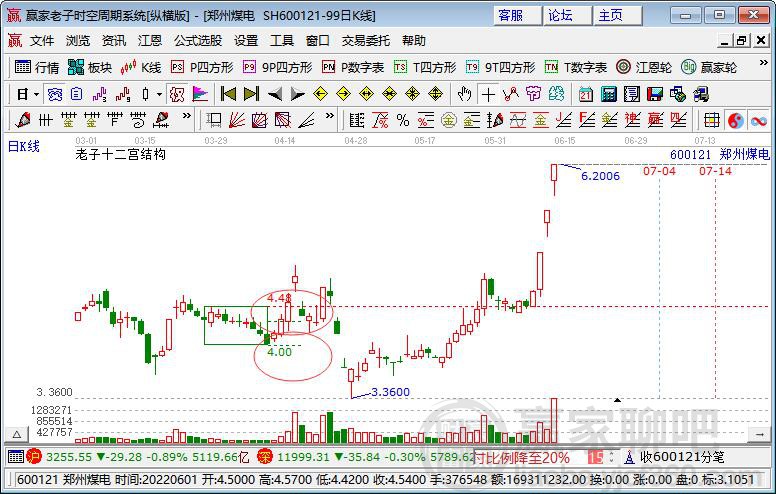
Task: Click the 客服 button in the title bar
Action: click(x=518, y=15)
